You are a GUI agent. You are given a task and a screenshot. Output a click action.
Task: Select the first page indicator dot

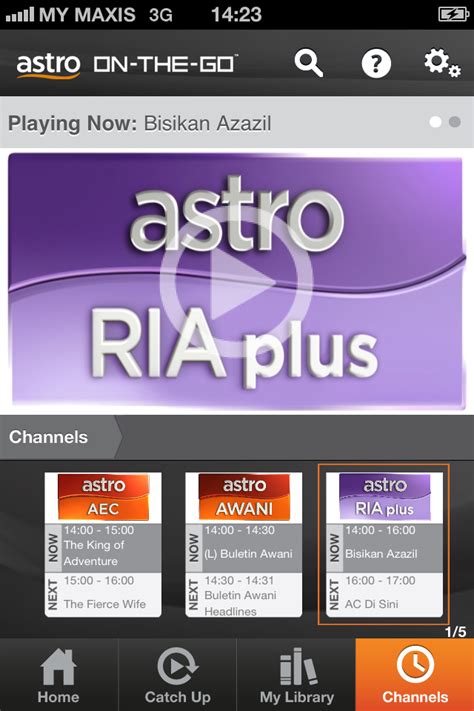coord(435,122)
